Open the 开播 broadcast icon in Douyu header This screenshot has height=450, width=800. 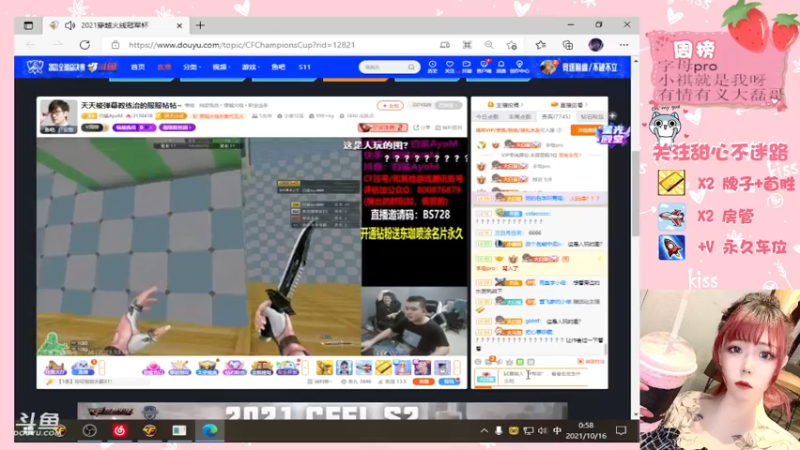(x=466, y=67)
